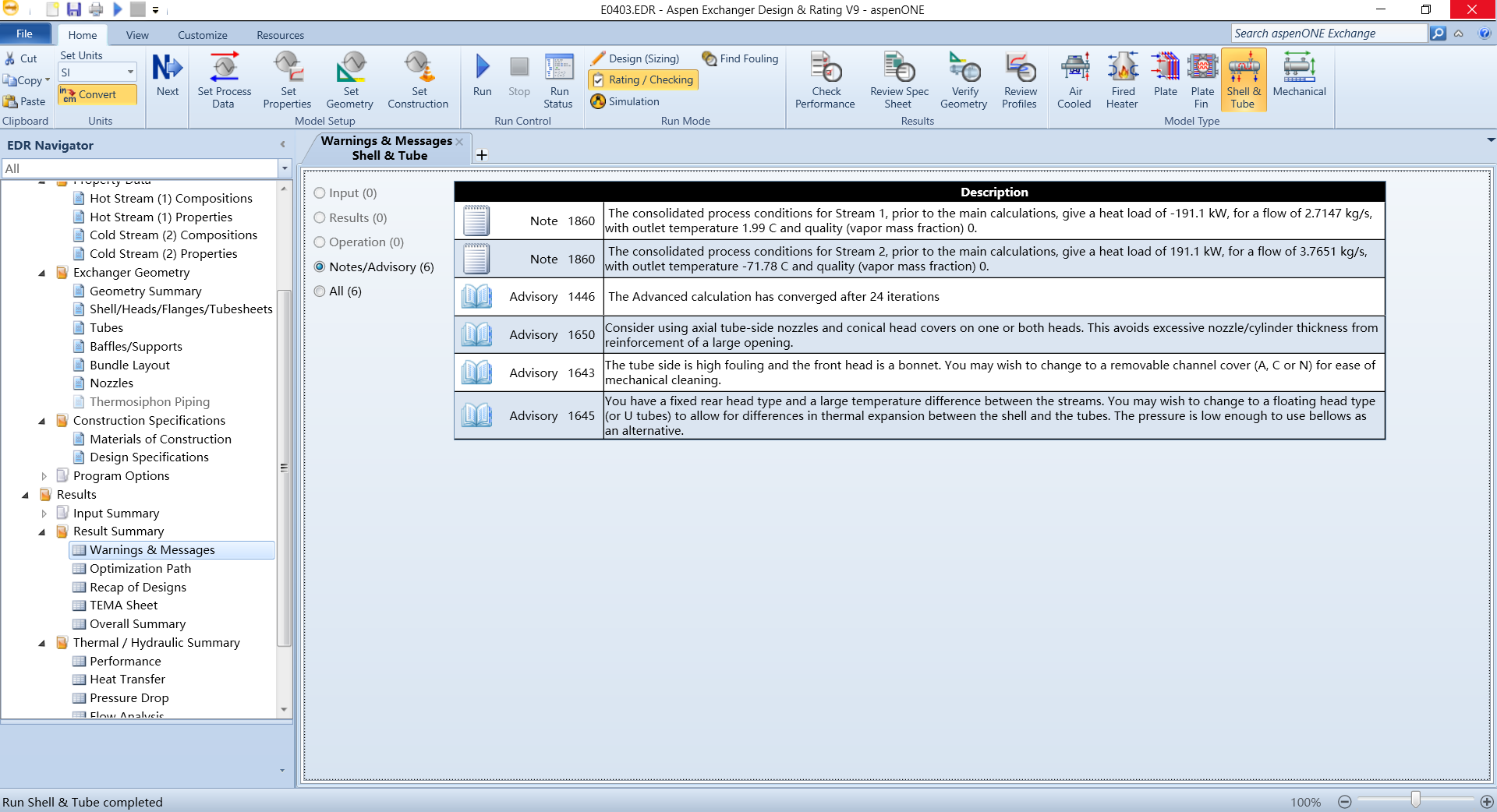
Task: Toggle Simulation run mode
Action: tap(625, 101)
